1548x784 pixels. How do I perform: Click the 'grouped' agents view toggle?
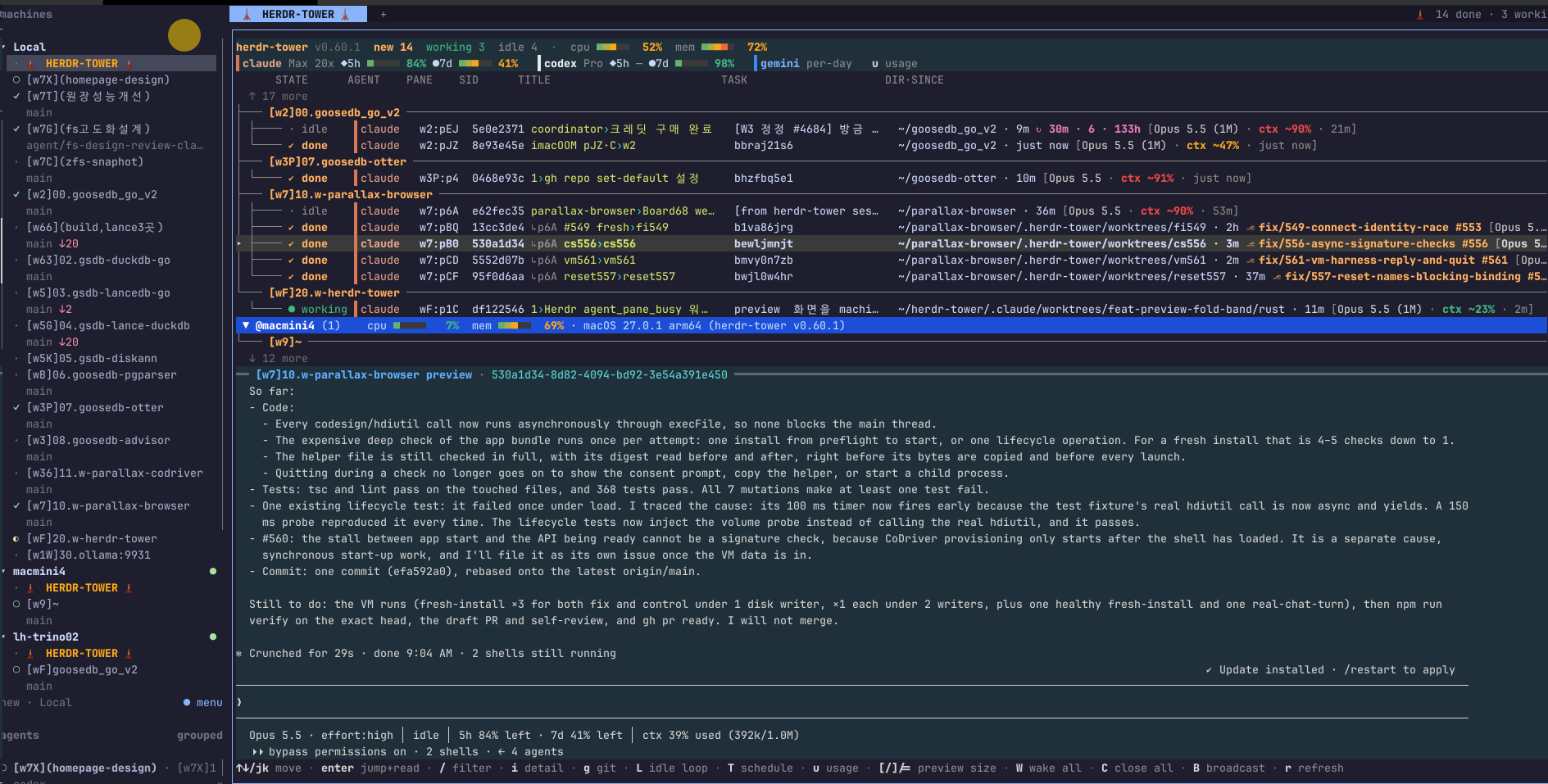[x=200, y=735]
